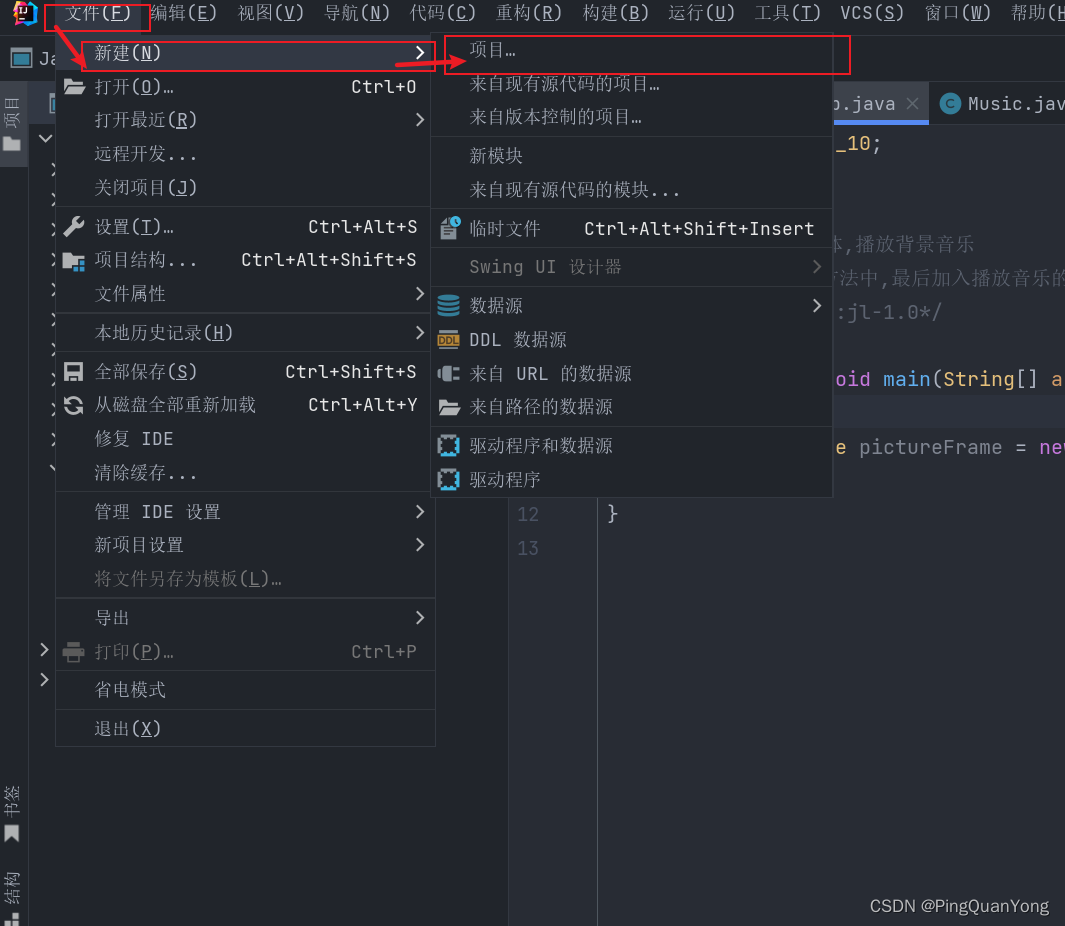The image size is (1065, 926).
Task: Open the 工具(T) menu
Action: coord(787,13)
